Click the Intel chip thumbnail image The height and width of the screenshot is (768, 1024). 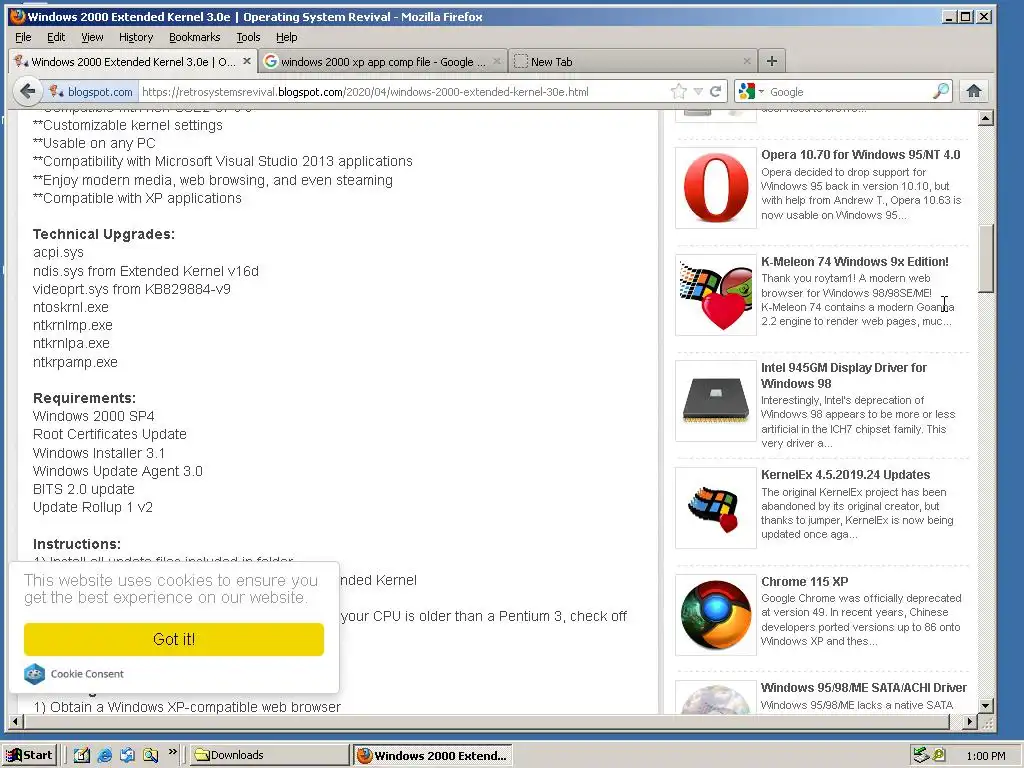[716, 401]
